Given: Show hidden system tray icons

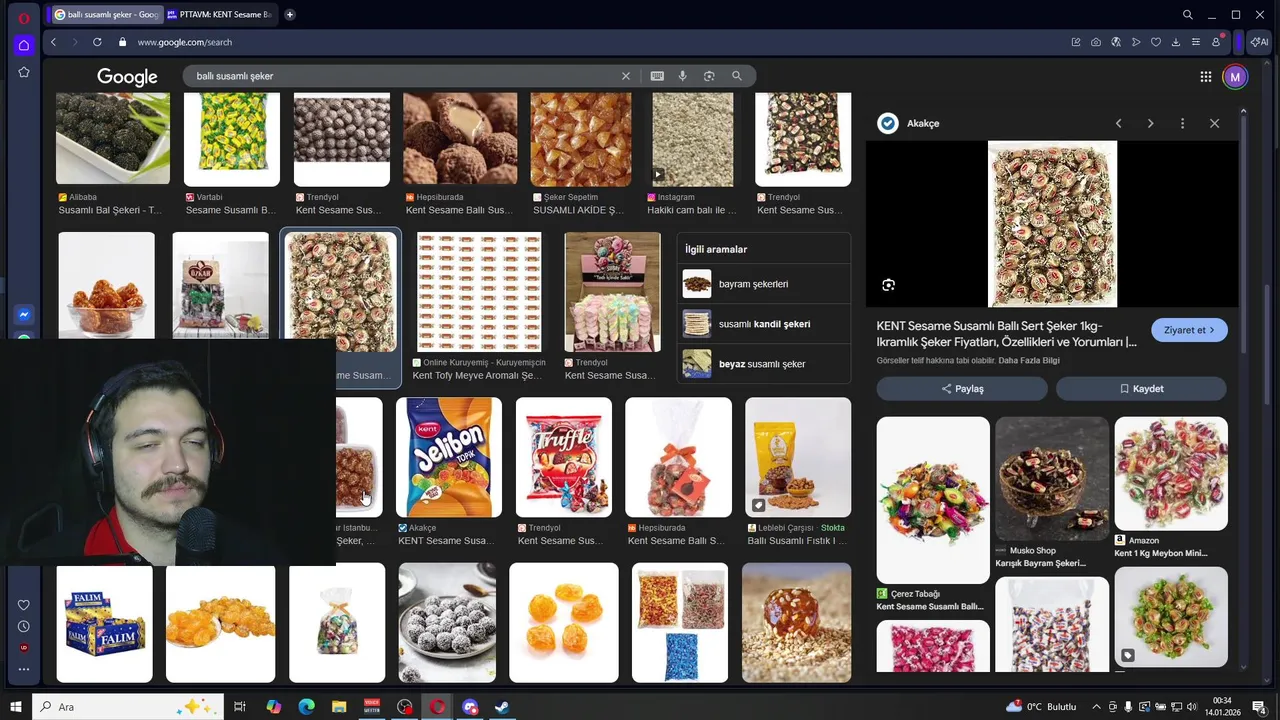Looking at the screenshot, I should (1097, 707).
